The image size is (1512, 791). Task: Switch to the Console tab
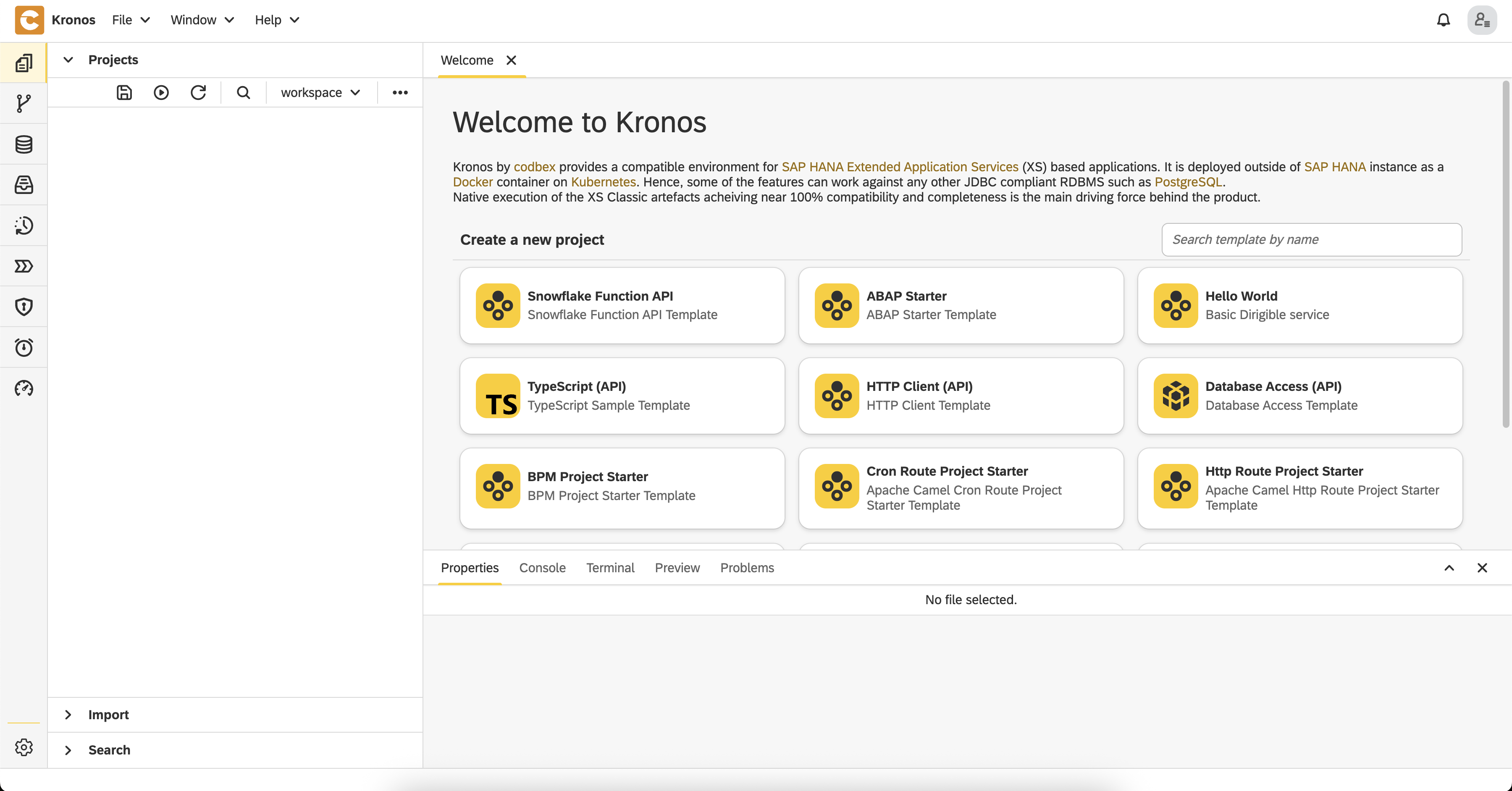point(542,568)
